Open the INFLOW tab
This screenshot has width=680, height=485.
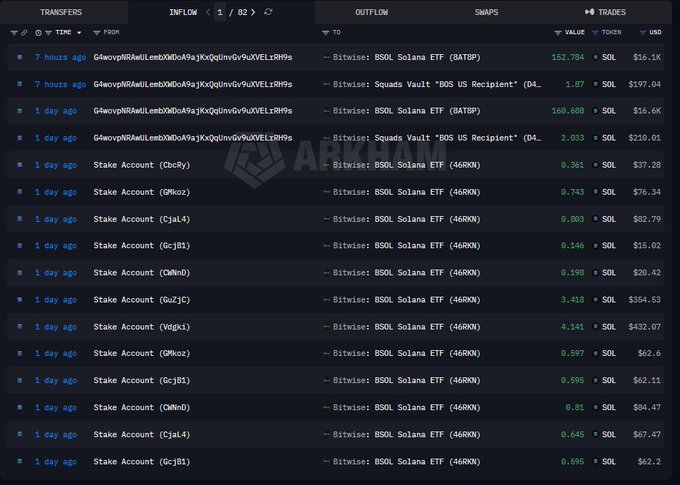tap(183, 12)
